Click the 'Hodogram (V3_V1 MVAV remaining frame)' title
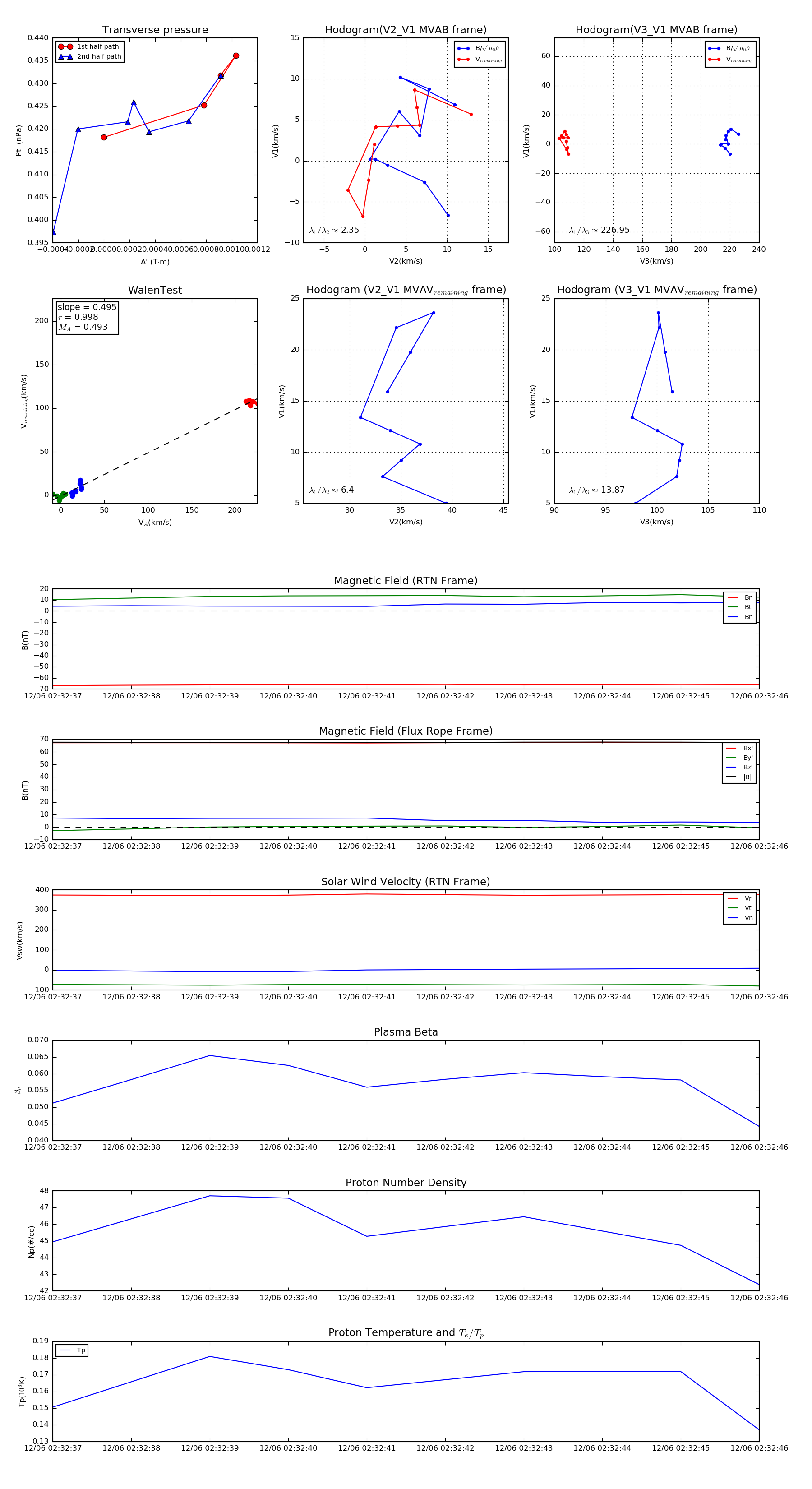This screenshot has width=812, height=1489. coord(656,290)
